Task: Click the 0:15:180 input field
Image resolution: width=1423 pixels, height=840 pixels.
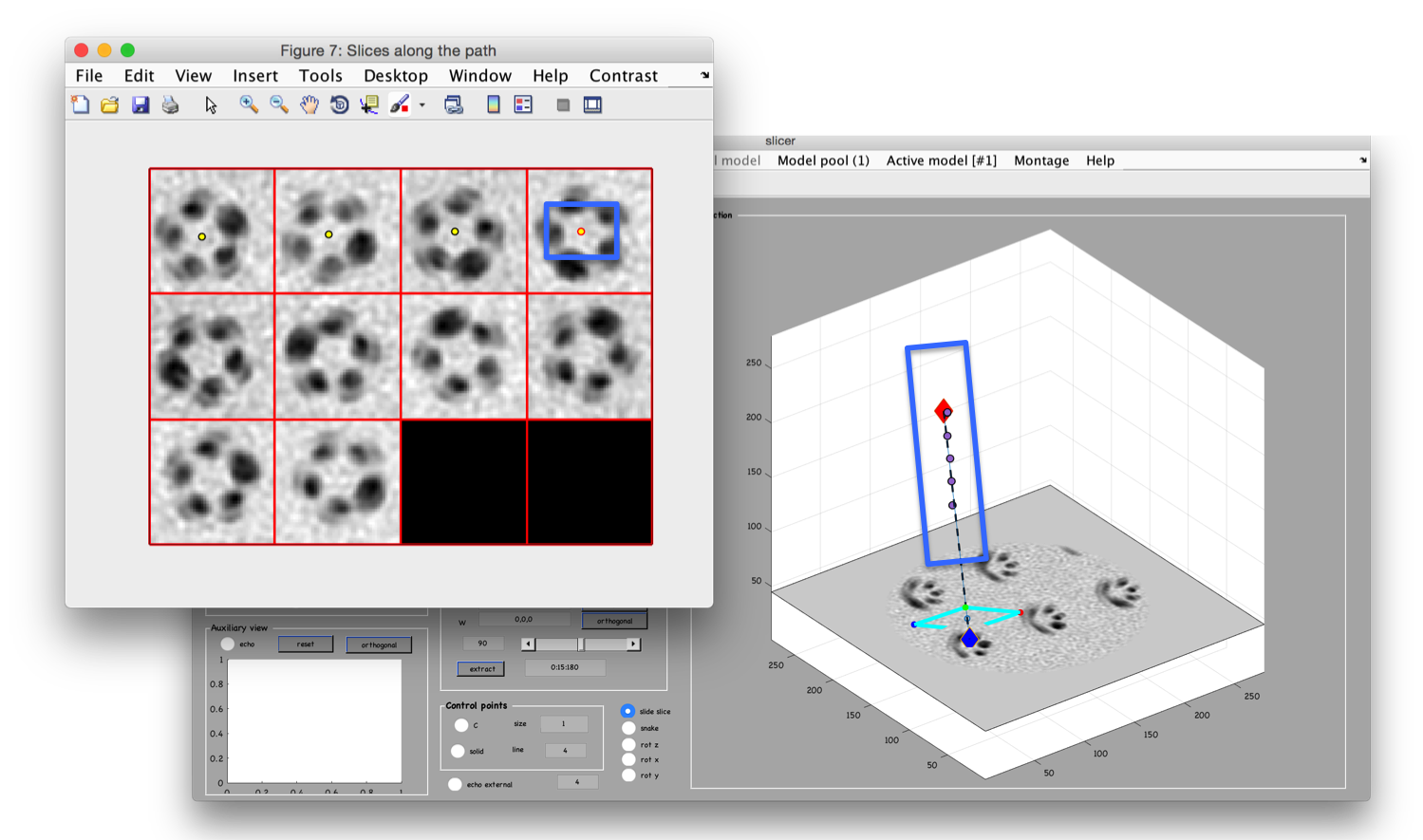Action: (565, 667)
